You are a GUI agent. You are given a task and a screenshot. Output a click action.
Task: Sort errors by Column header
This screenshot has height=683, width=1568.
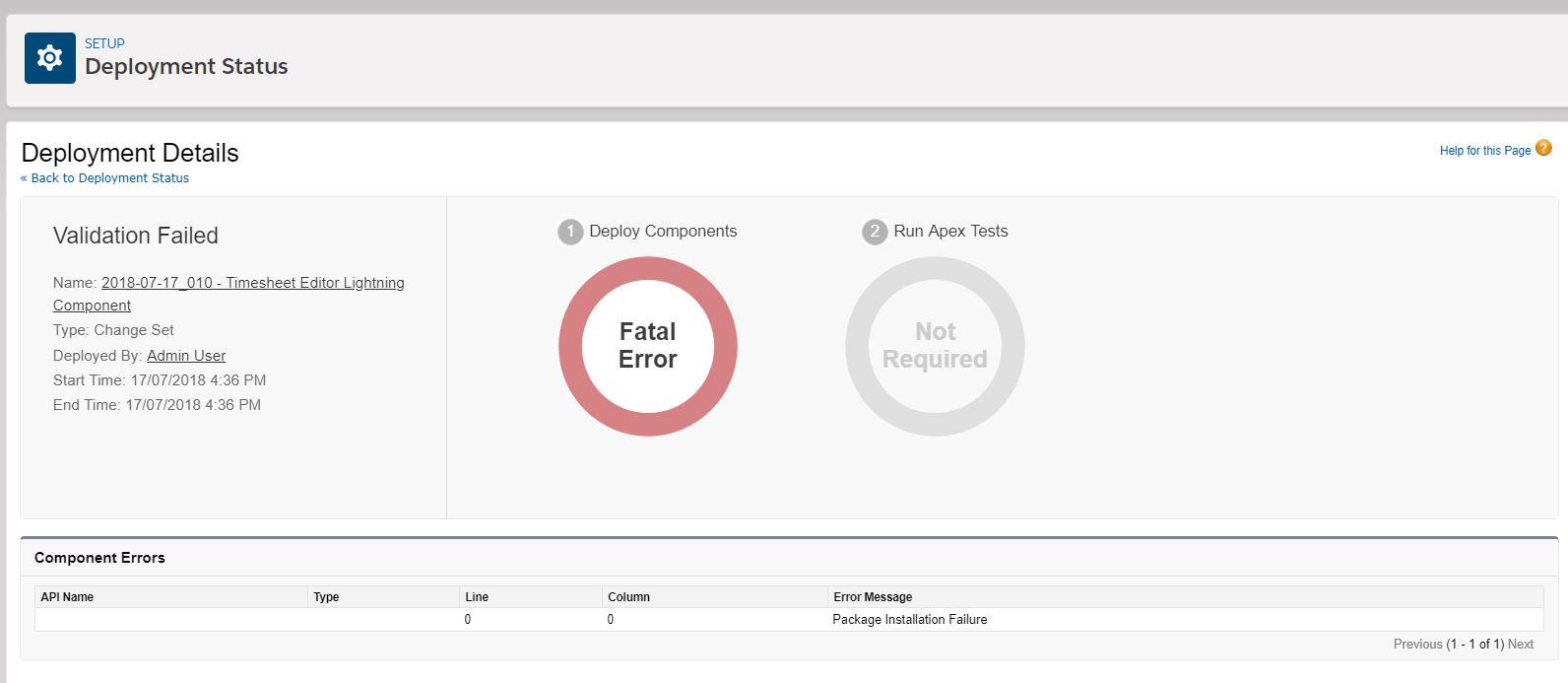(628, 597)
